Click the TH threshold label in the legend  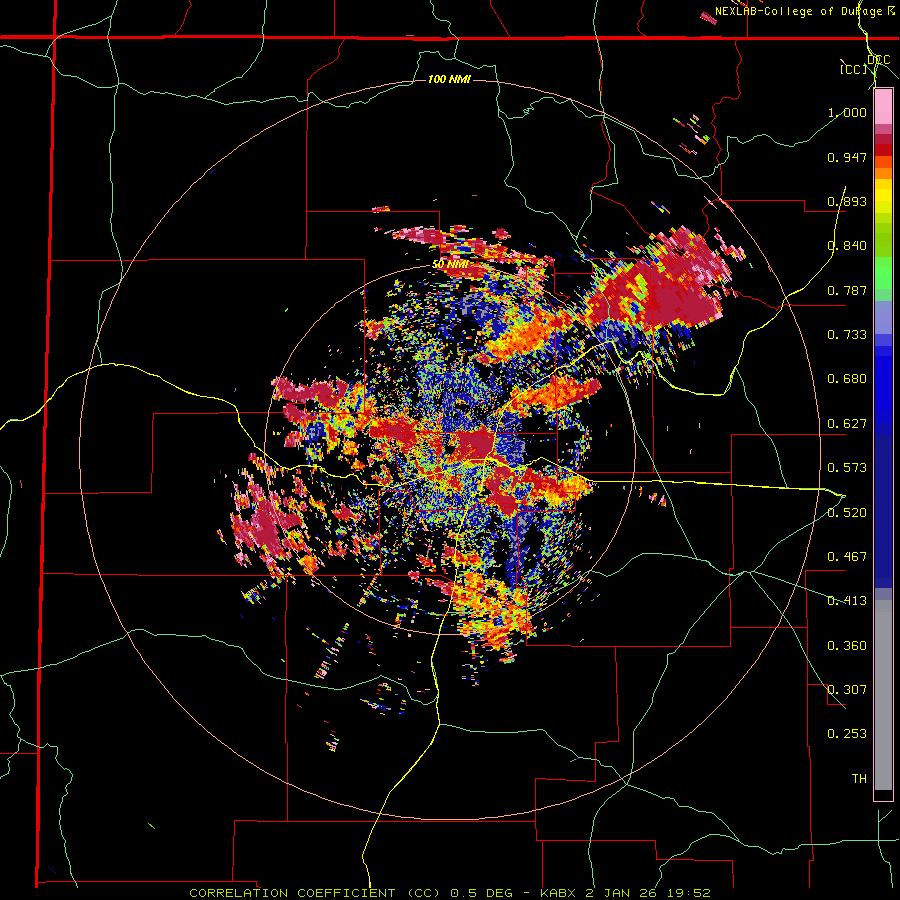(x=859, y=779)
